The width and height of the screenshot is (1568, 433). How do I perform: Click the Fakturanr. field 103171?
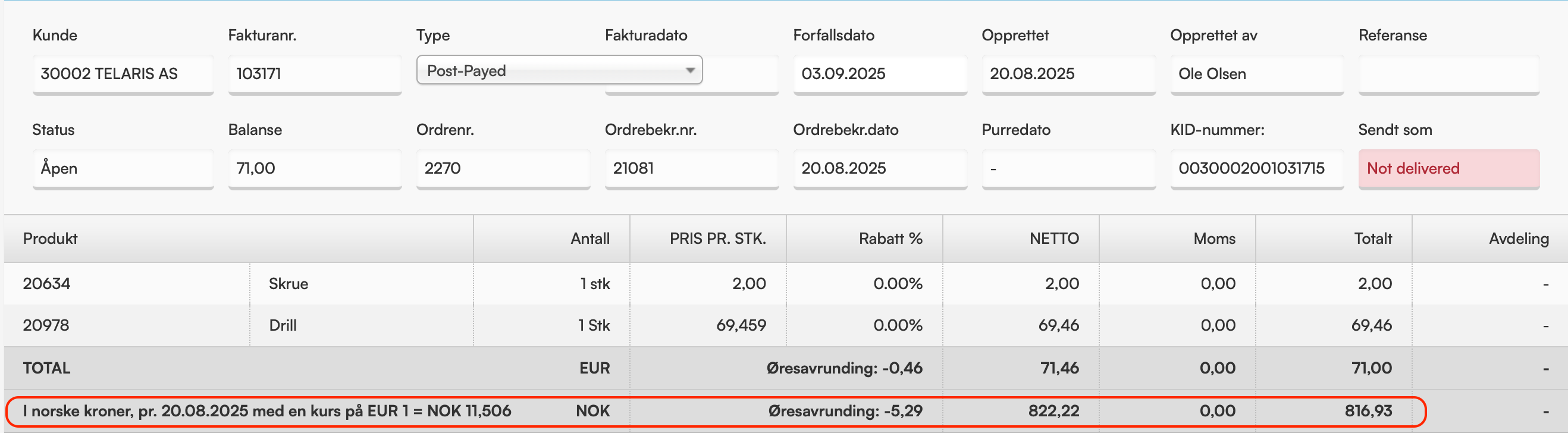314,74
